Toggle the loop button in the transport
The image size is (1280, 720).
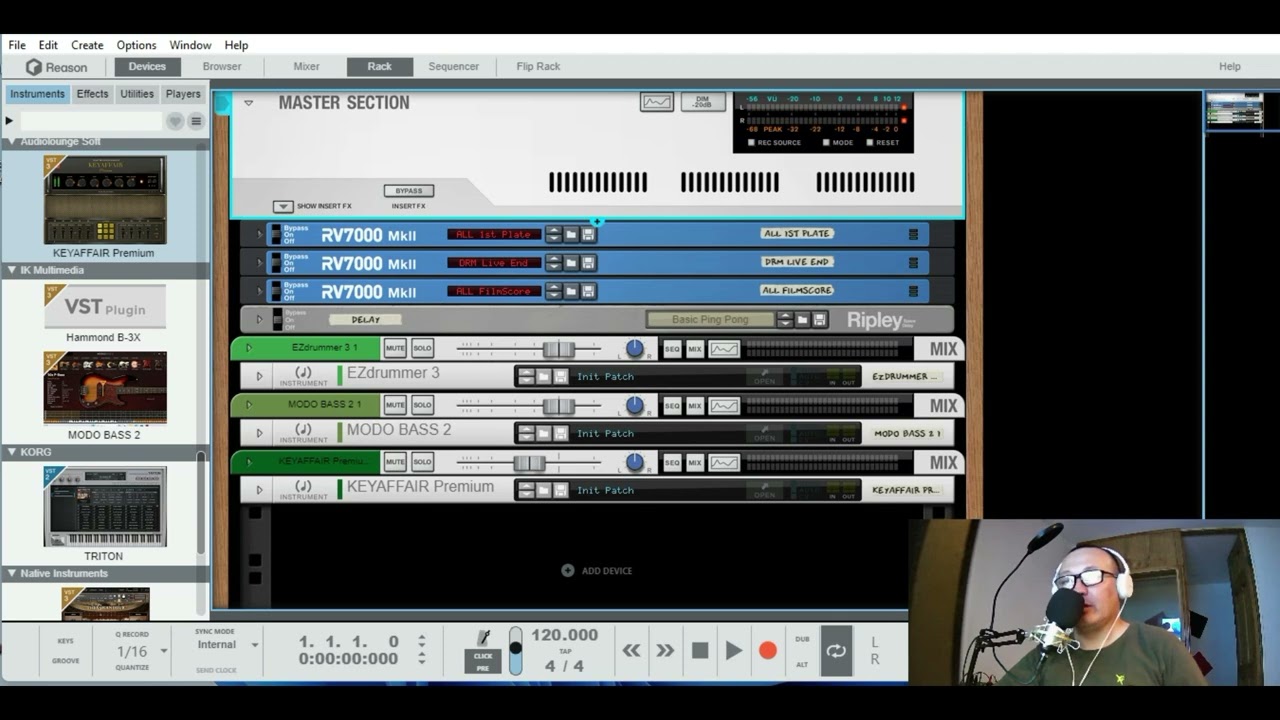point(836,651)
